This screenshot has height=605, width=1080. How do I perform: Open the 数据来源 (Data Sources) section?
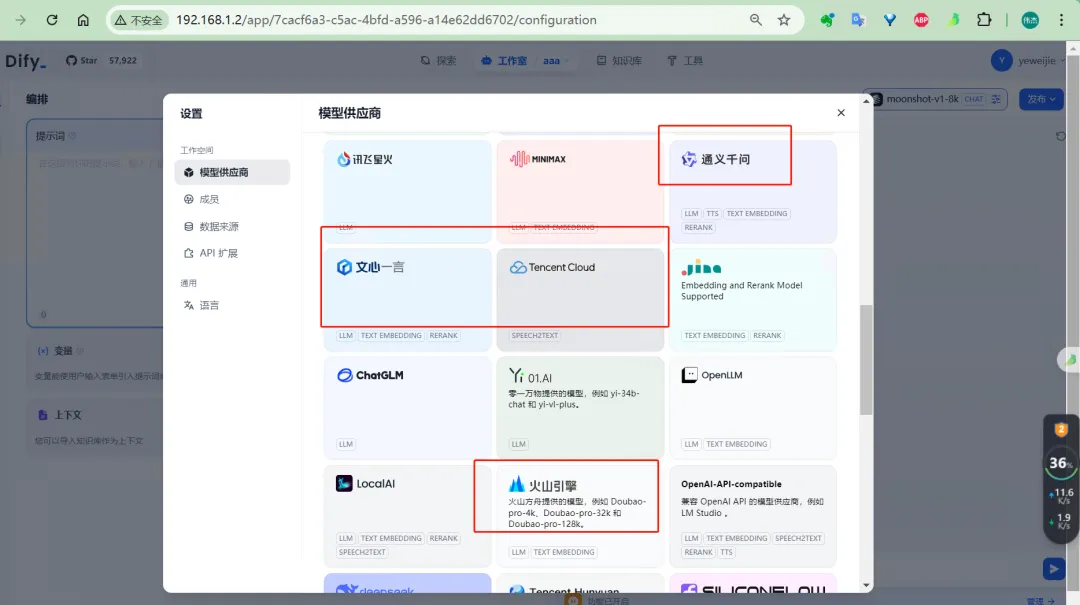pos(219,226)
